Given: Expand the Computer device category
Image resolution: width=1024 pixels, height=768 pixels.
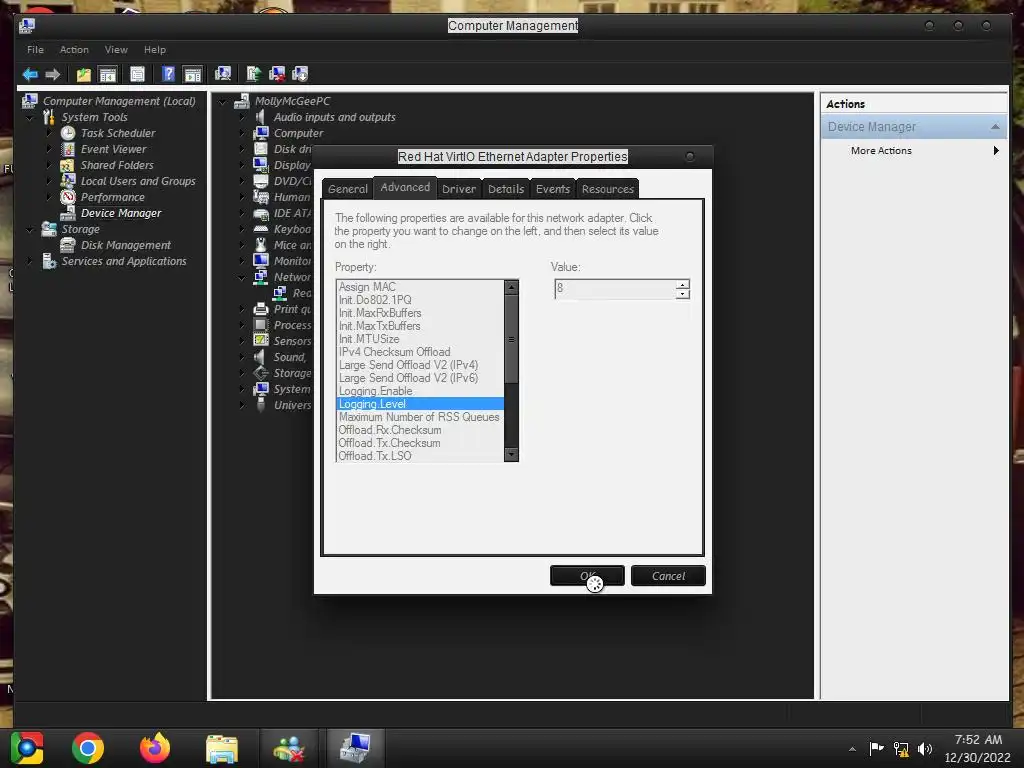Looking at the screenshot, I should (x=242, y=133).
